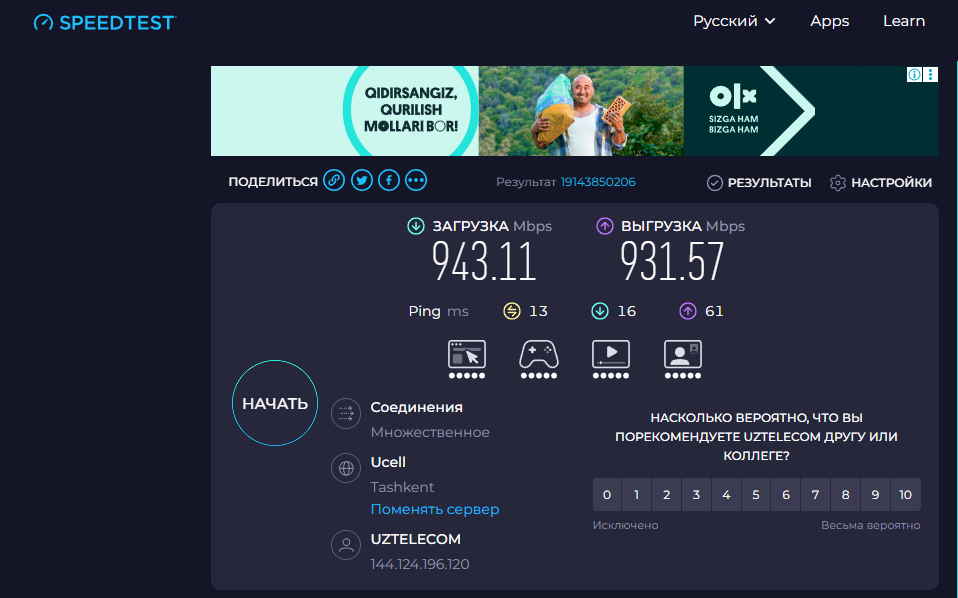Rate recommendation as 8
Screen dimensions: 958x598
coord(845,495)
